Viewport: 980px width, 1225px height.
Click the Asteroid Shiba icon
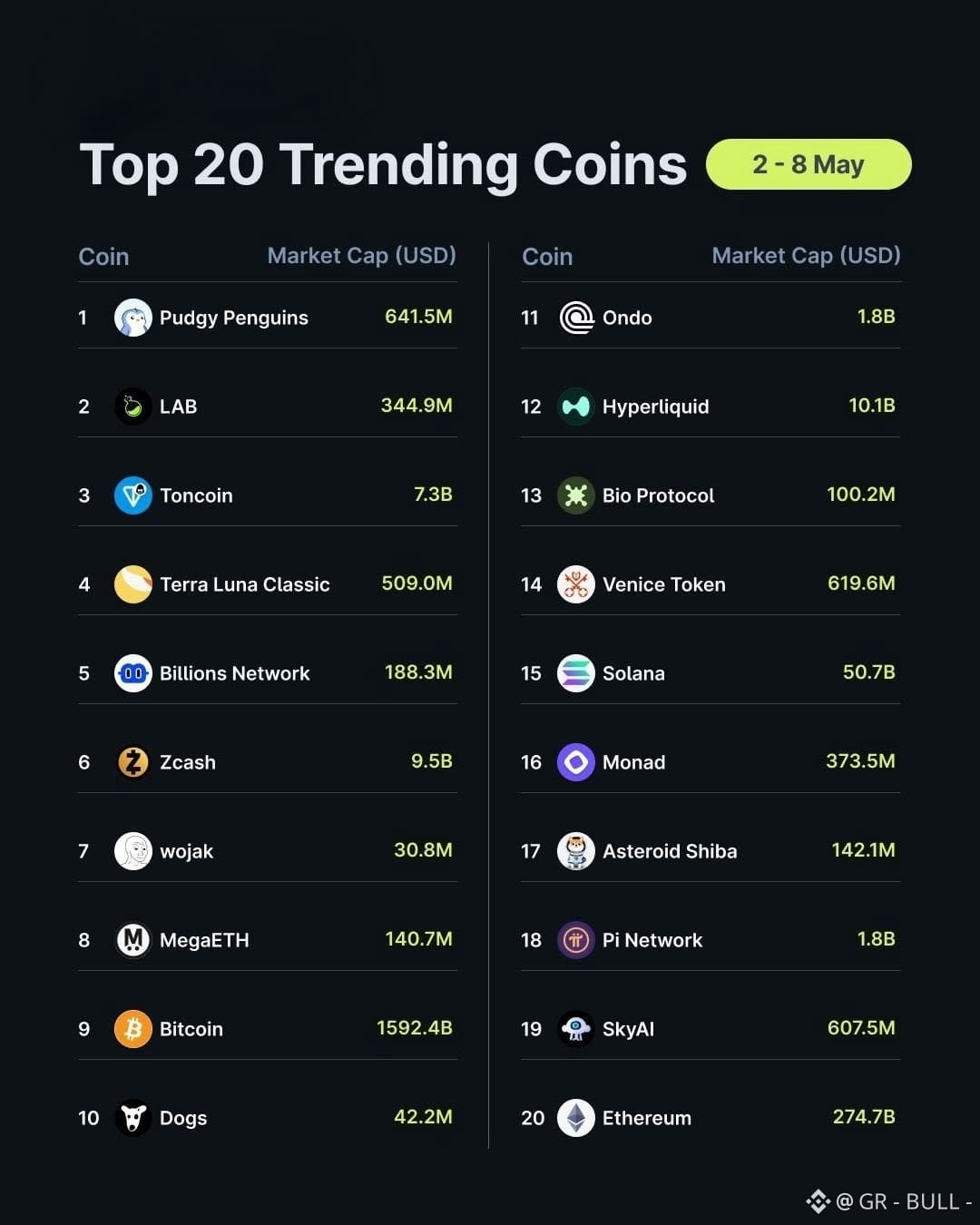click(x=576, y=851)
